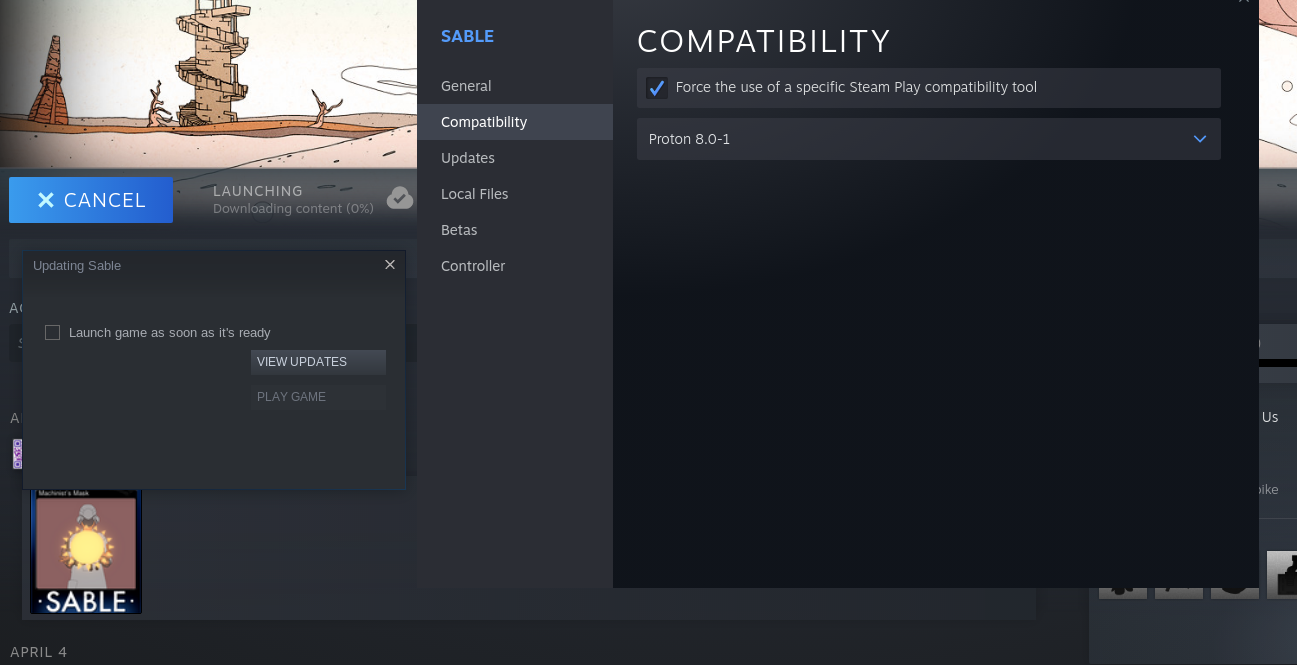
Task: Click the Downloading content (0%) status text
Action: pos(293,209)
